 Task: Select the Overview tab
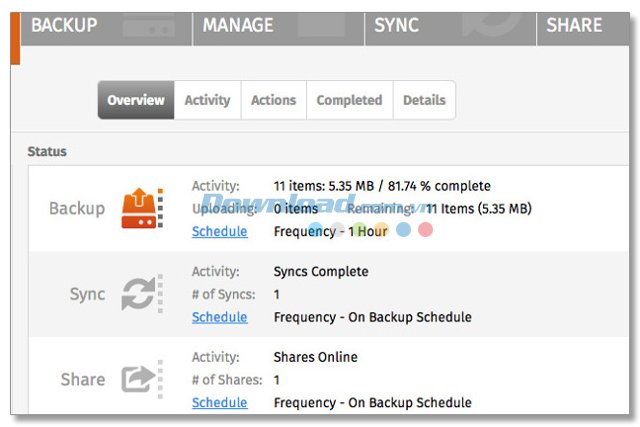(136, 100)
